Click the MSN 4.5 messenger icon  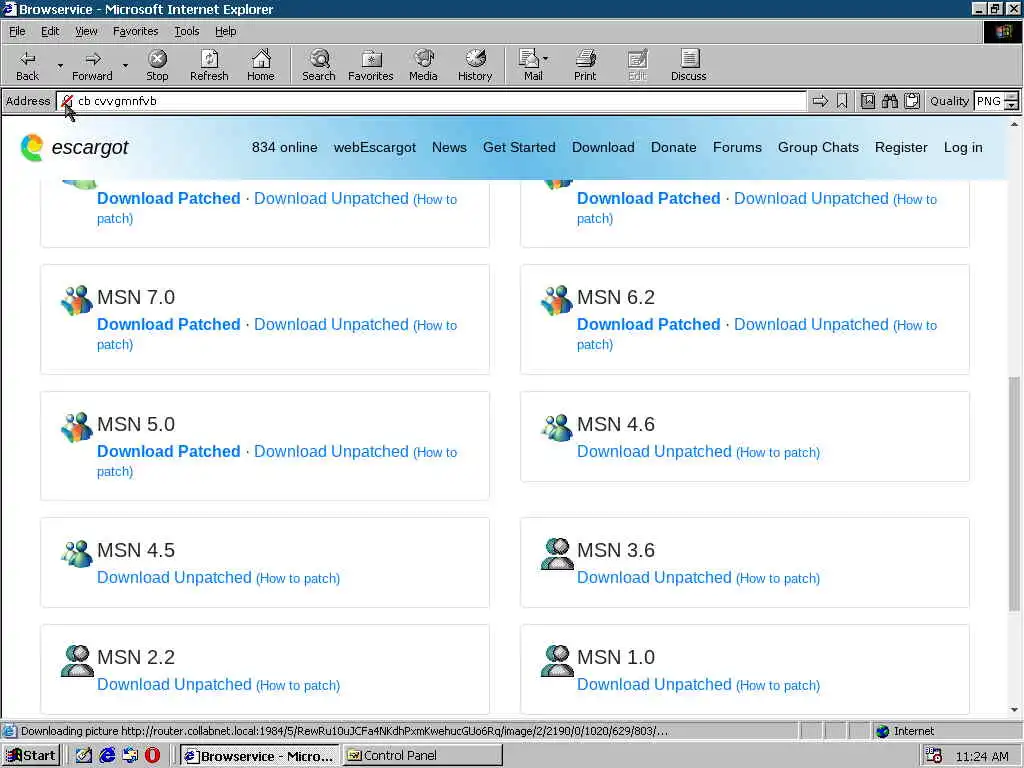point(76,553)
